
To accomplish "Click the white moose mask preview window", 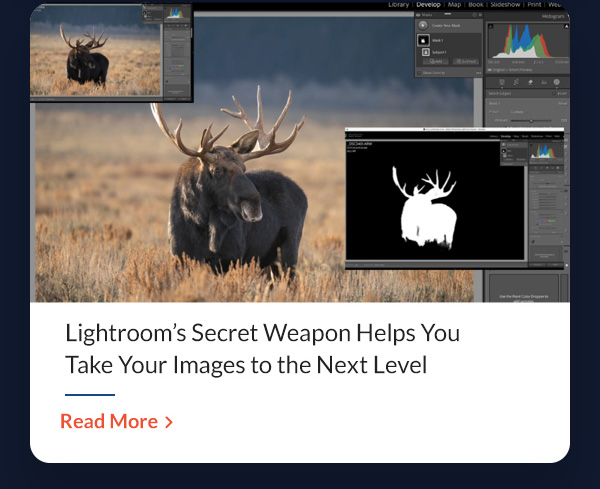I will (x=435, y=205).
